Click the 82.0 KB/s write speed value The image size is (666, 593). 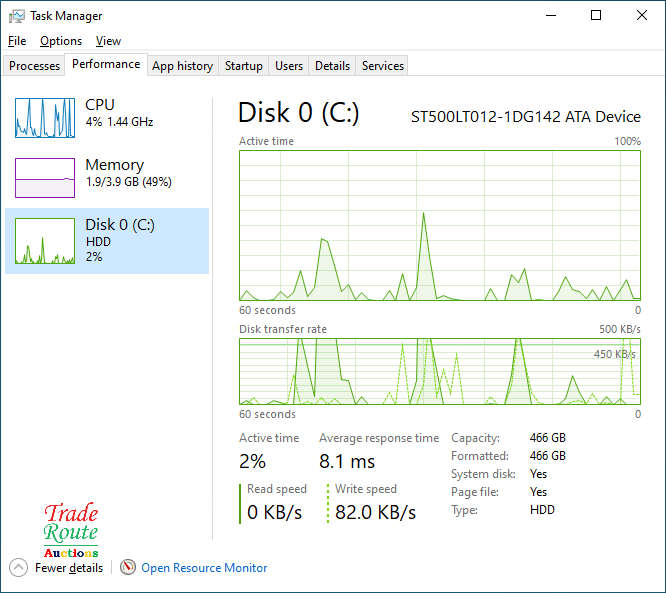(x=375, y=512)
